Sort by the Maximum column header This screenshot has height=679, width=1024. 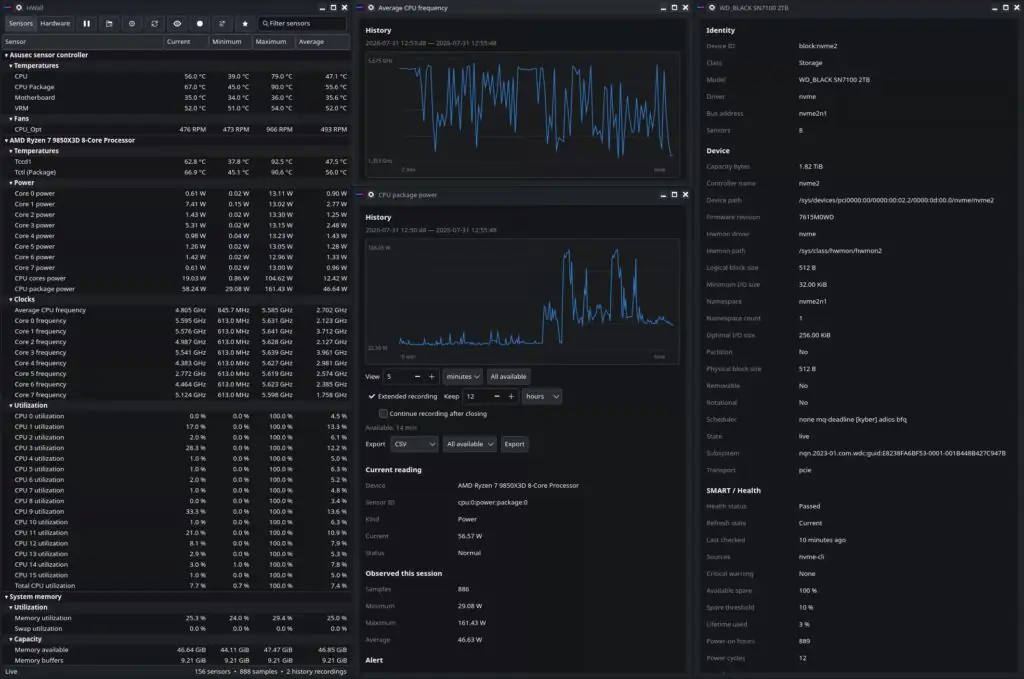point(274,42)
